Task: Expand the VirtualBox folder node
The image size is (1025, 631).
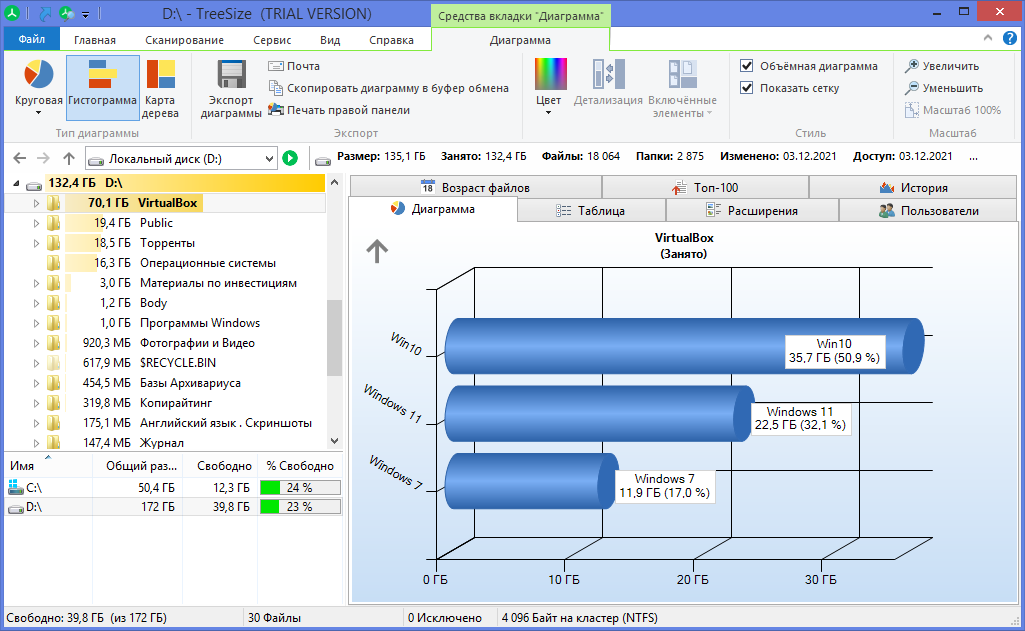Action: [37, 203]
